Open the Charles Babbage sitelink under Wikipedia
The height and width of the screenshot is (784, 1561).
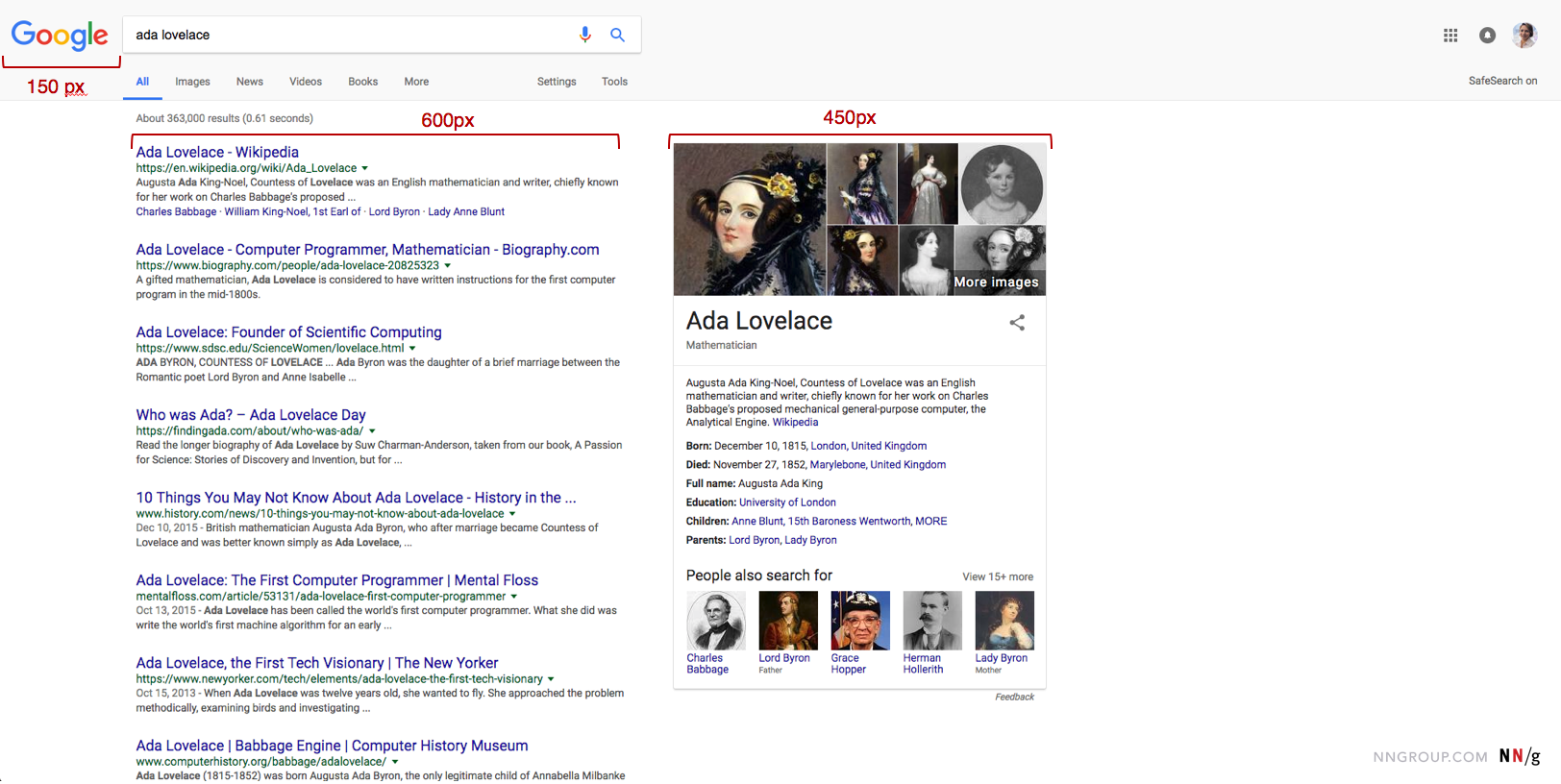click(176, 211)
